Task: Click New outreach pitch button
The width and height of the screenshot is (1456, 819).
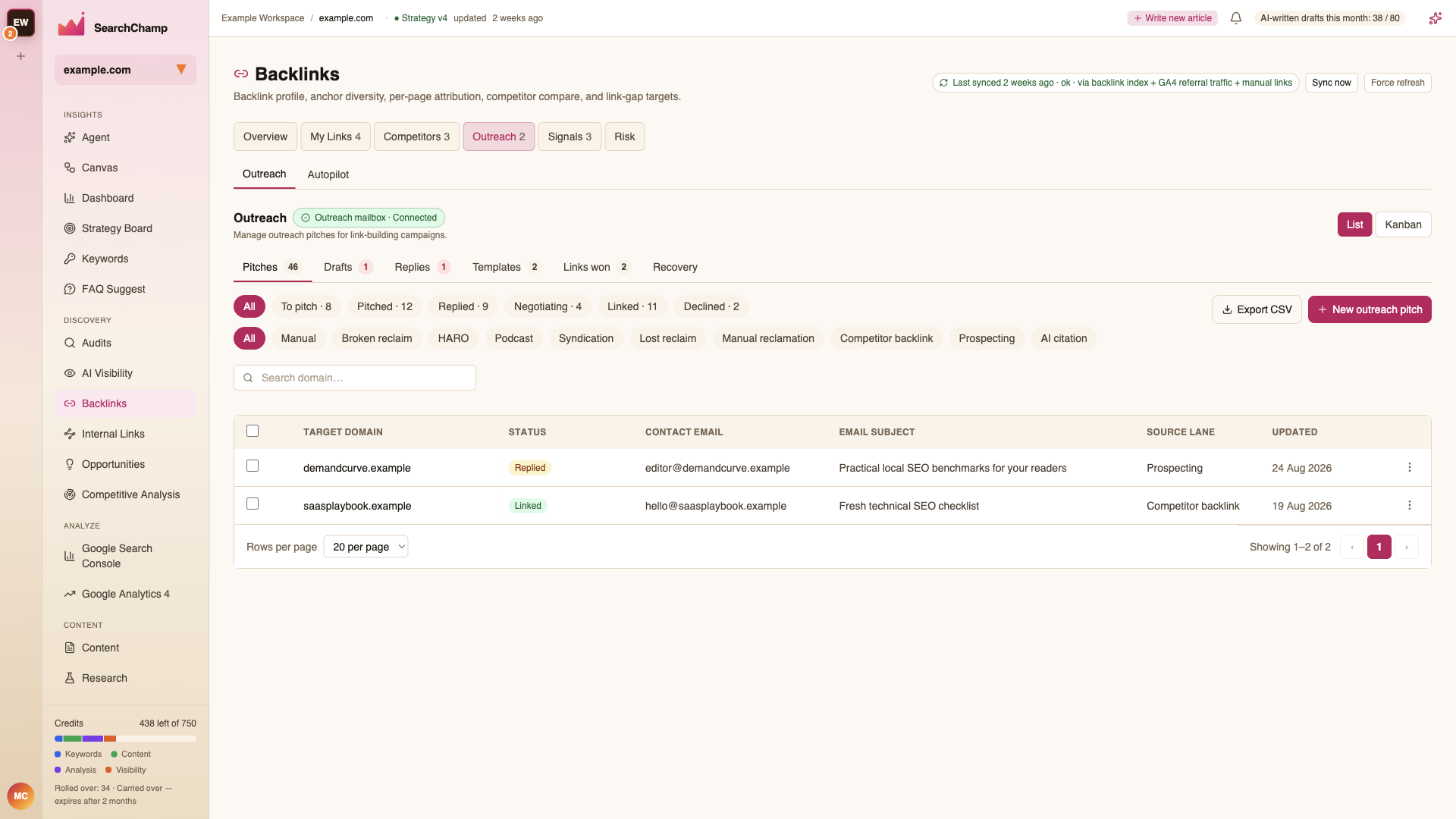Action: (1370, 309)
